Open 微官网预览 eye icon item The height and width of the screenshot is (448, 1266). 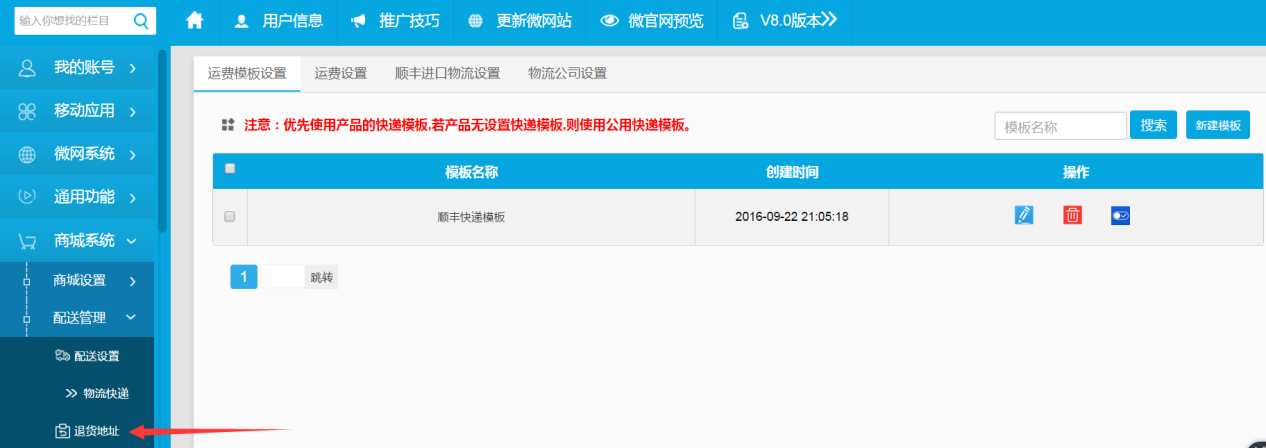(651, 21)
